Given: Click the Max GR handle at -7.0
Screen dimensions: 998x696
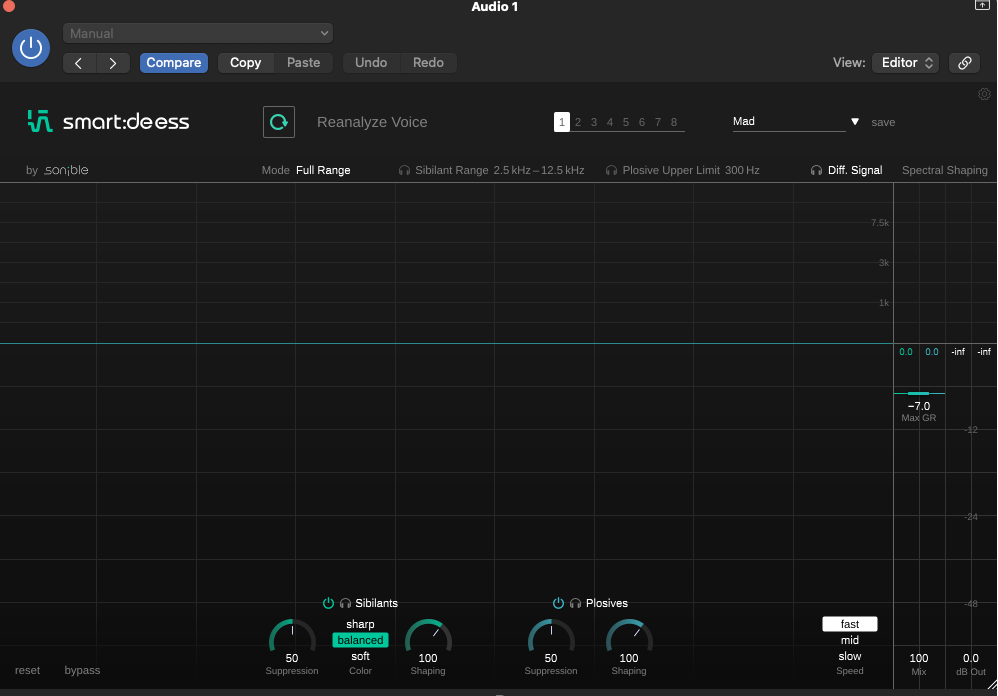Looking at the screenshot, I should [918, 394].
